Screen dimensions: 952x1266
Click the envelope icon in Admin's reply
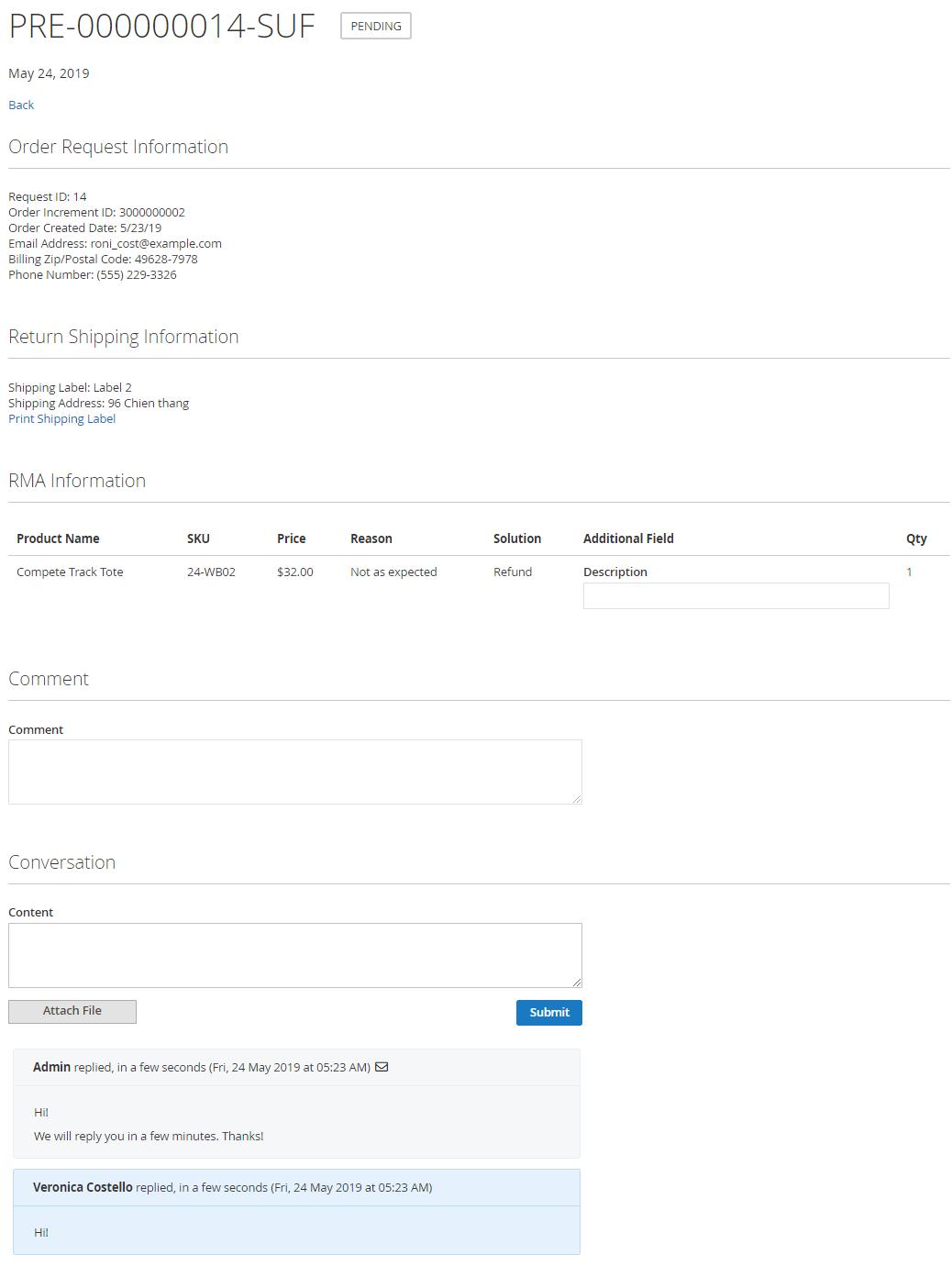point(382,1067)
